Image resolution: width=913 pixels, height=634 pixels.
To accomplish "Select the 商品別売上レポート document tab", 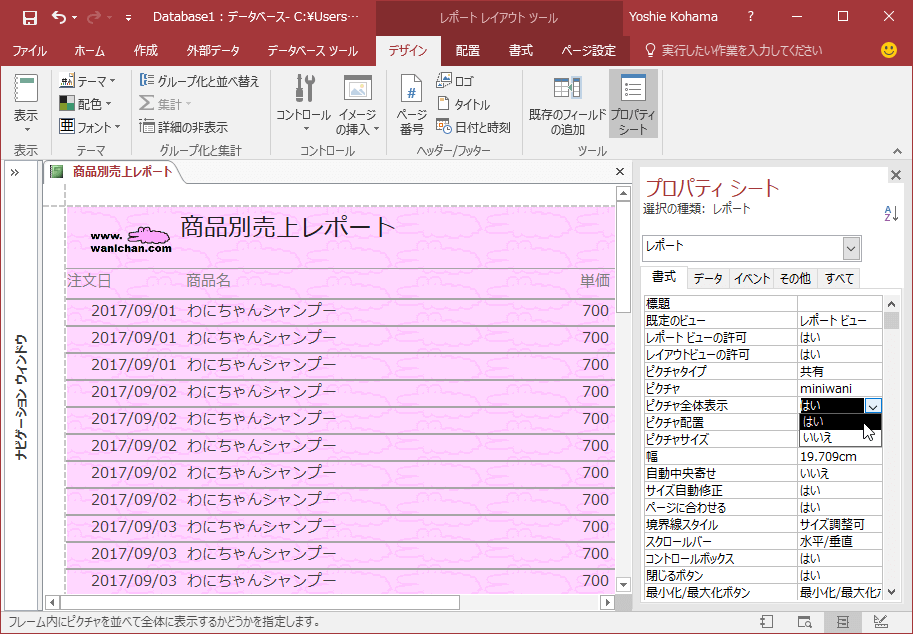I will (114, 172).
